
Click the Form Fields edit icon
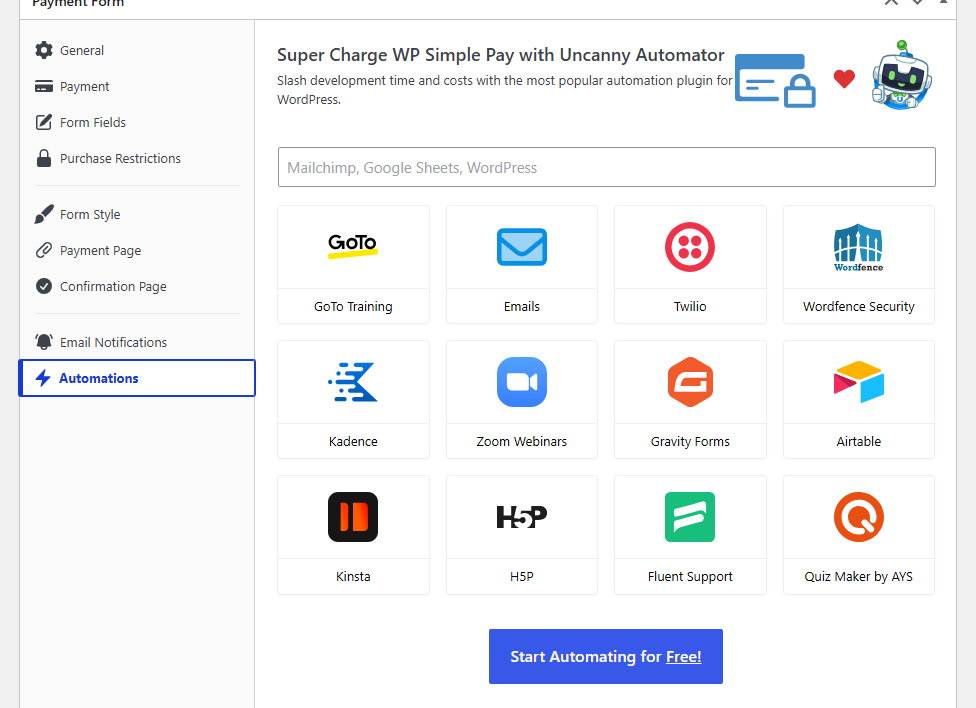pos(44,122)
